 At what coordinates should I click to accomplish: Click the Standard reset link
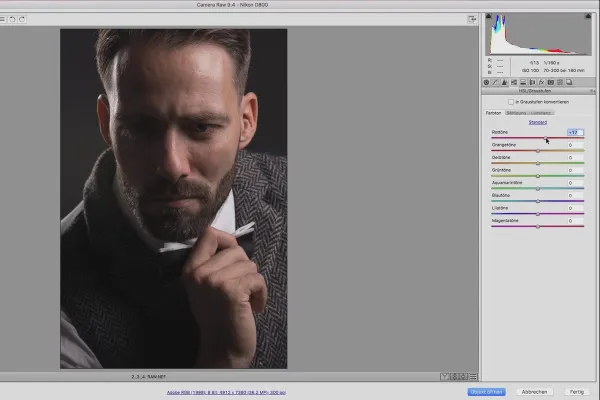(538, 122)
